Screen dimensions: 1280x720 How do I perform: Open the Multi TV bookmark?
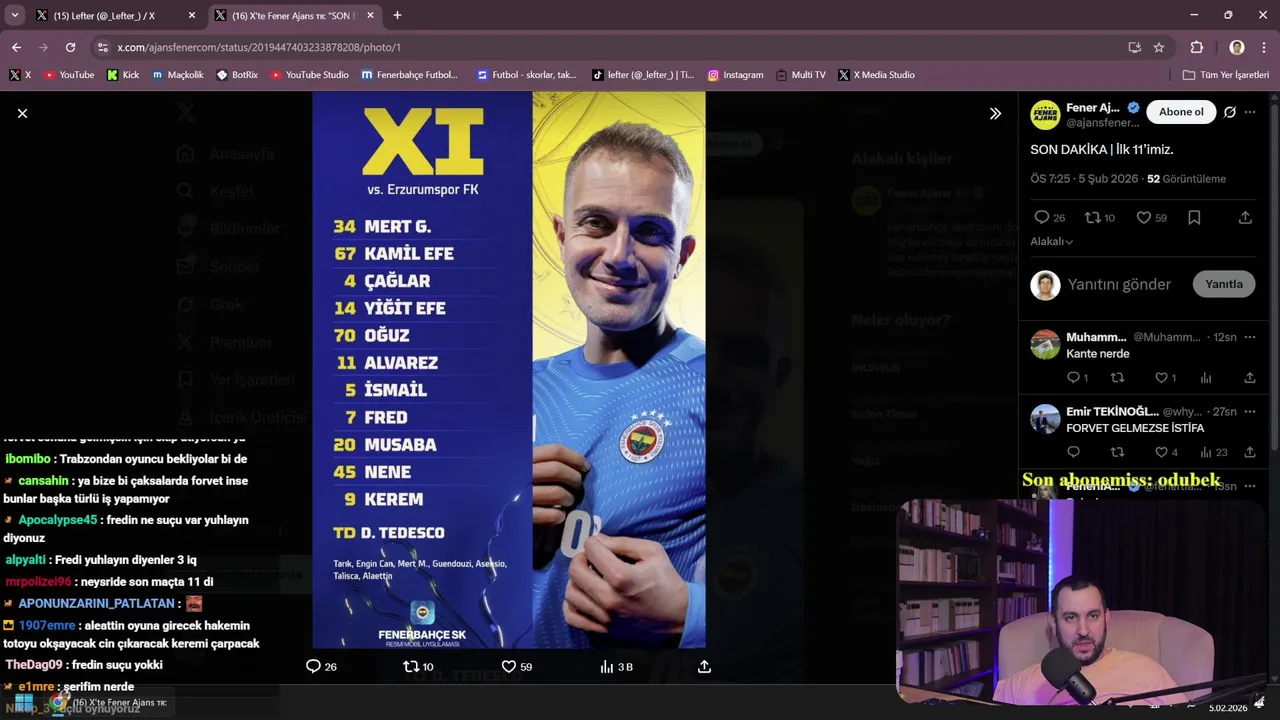pos(800,75)
